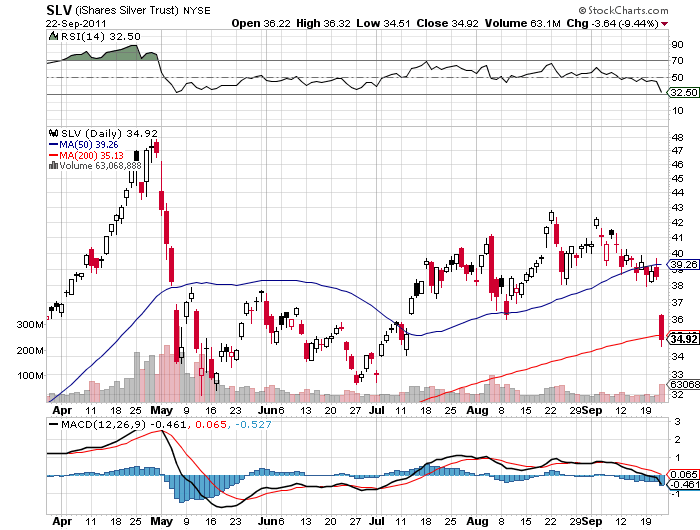
Task: Click the boxed -0.461 marker on MACD axis
Action: click(x=683, y=484)
